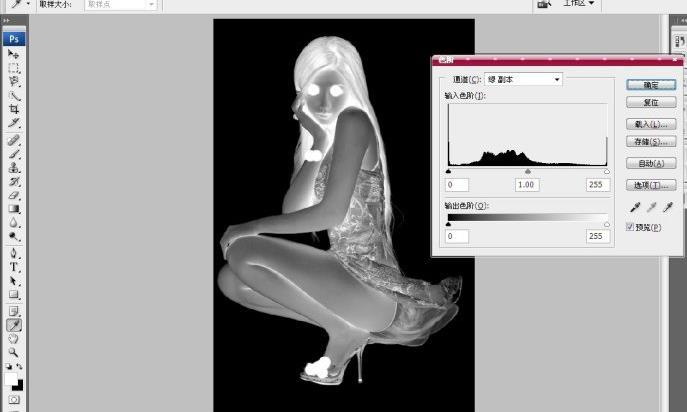Pick the set gray point eyedropper
This screenshot has width=687, height=412.
click(x=651, y=207)
